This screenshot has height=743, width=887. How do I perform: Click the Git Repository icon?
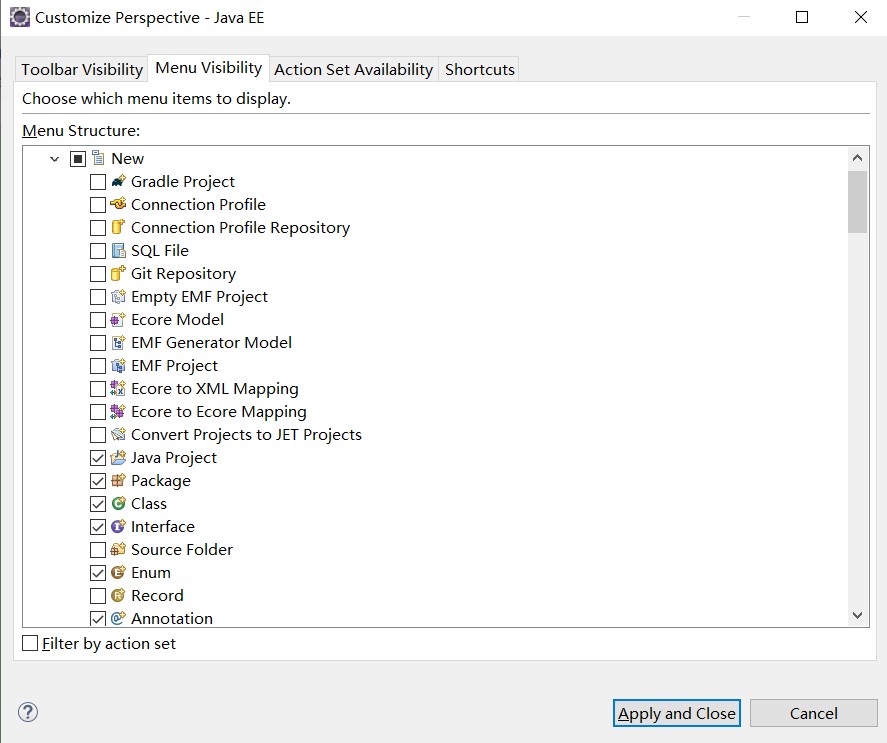coord(118,273)
